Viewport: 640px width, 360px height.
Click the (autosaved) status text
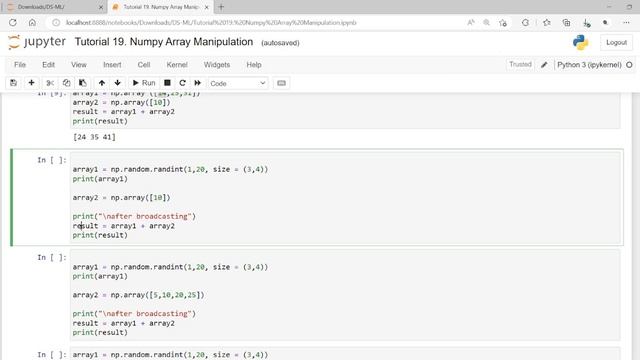(x=280, y=43)
